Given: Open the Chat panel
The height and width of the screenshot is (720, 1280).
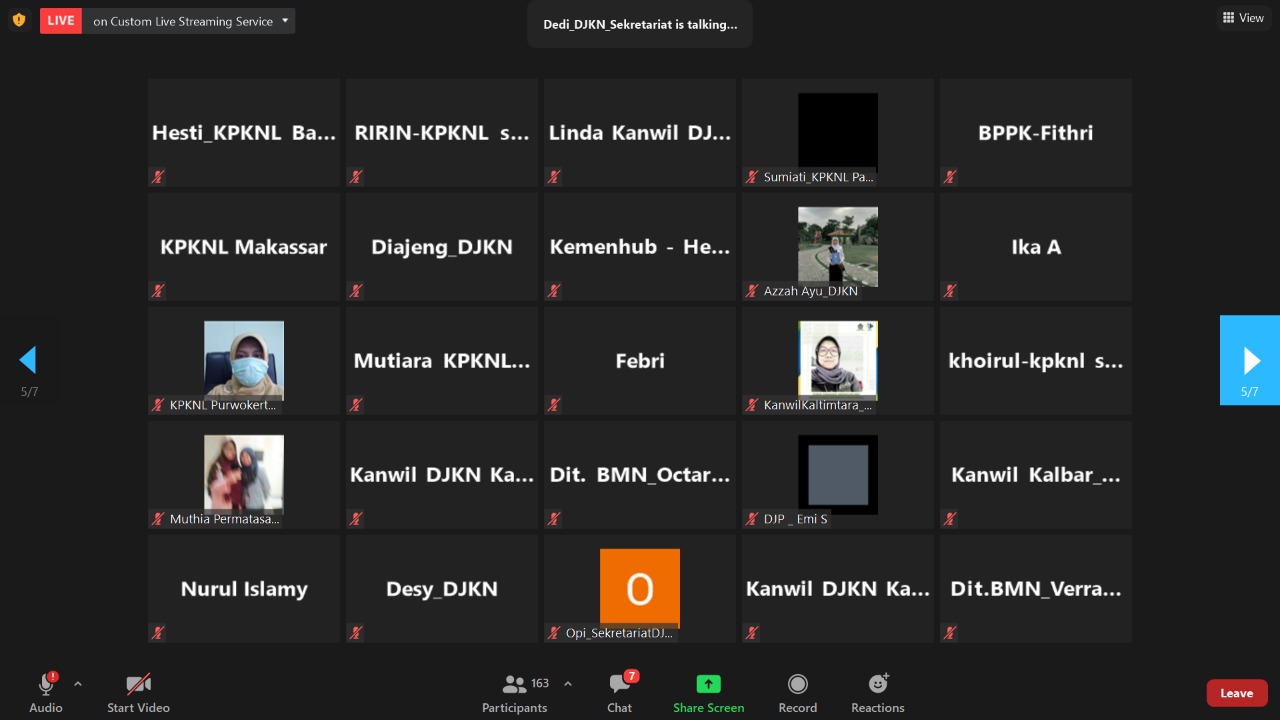Looking at the screenshot, I should point(620,692).
